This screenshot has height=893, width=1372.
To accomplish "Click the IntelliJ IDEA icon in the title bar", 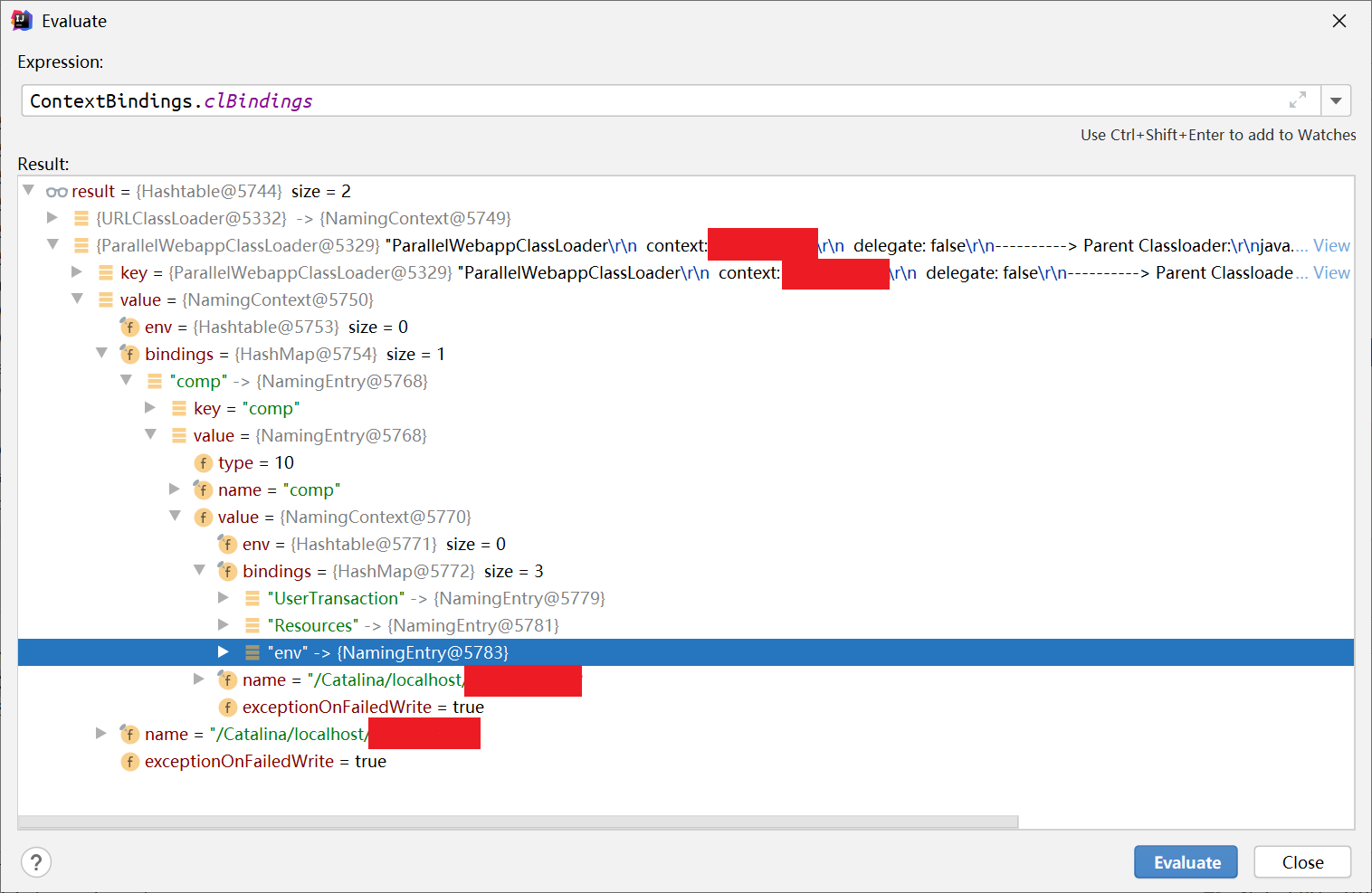I will click(x=22, y=20).
